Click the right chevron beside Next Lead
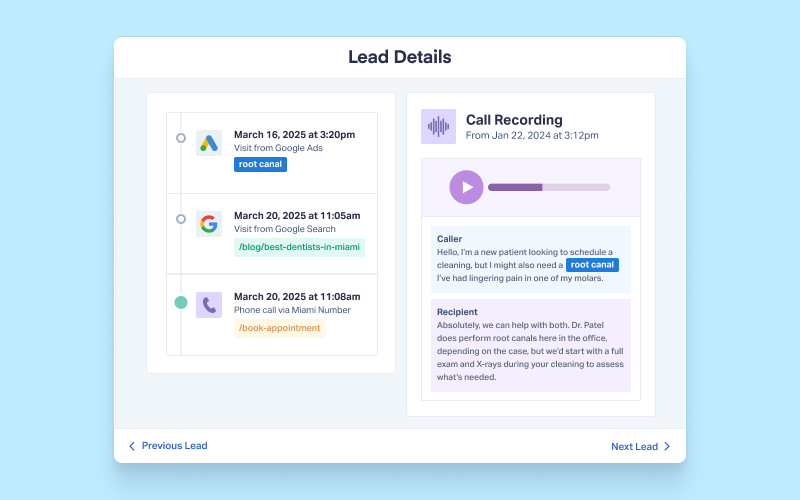This screenshot has width=800, height=500. click(x=667, y=446)
